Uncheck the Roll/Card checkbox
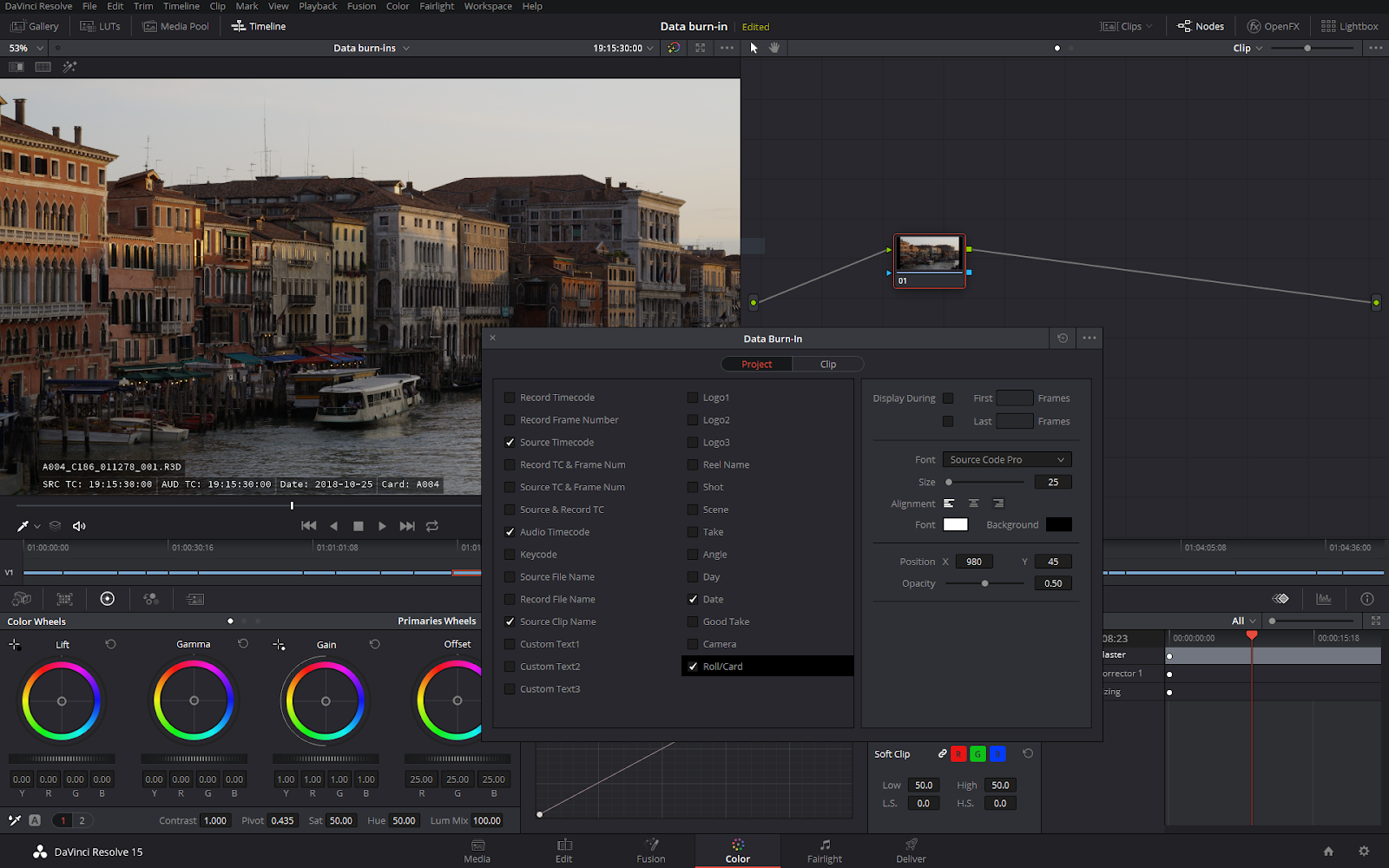This screenshot has height=868, width=1389. pos(693,667)
